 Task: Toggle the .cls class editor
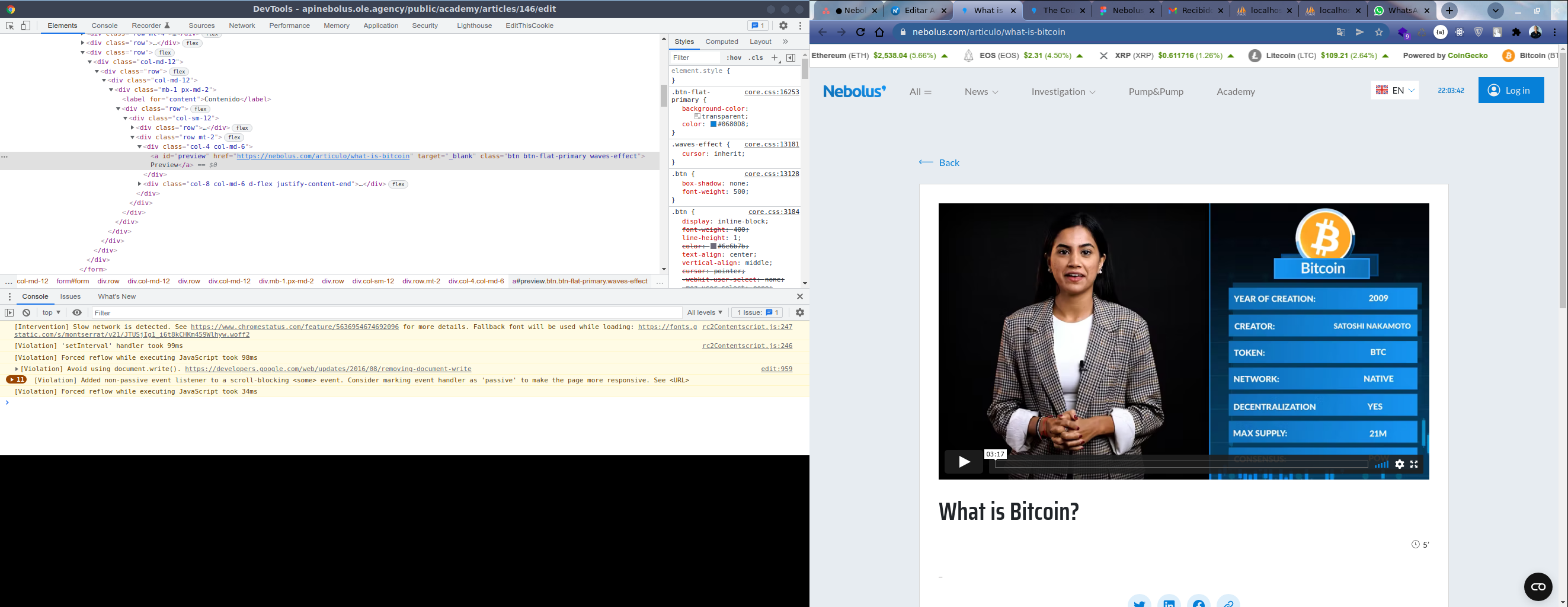756,58
